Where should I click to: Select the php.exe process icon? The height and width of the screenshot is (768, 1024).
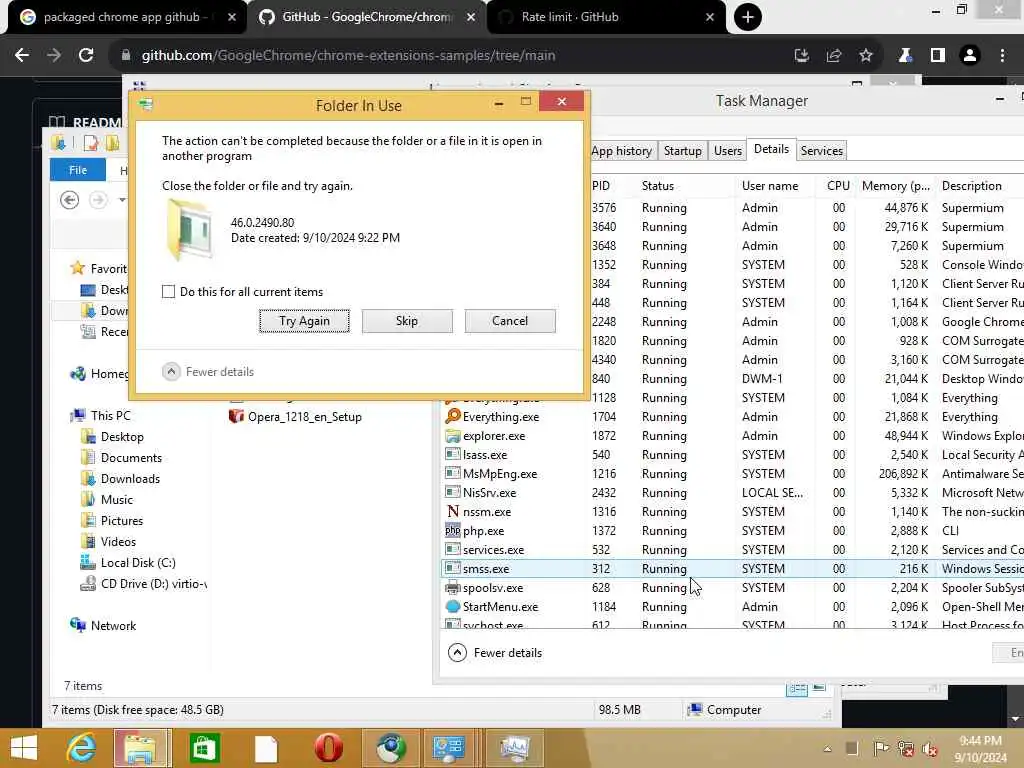[x=453, y=530]
